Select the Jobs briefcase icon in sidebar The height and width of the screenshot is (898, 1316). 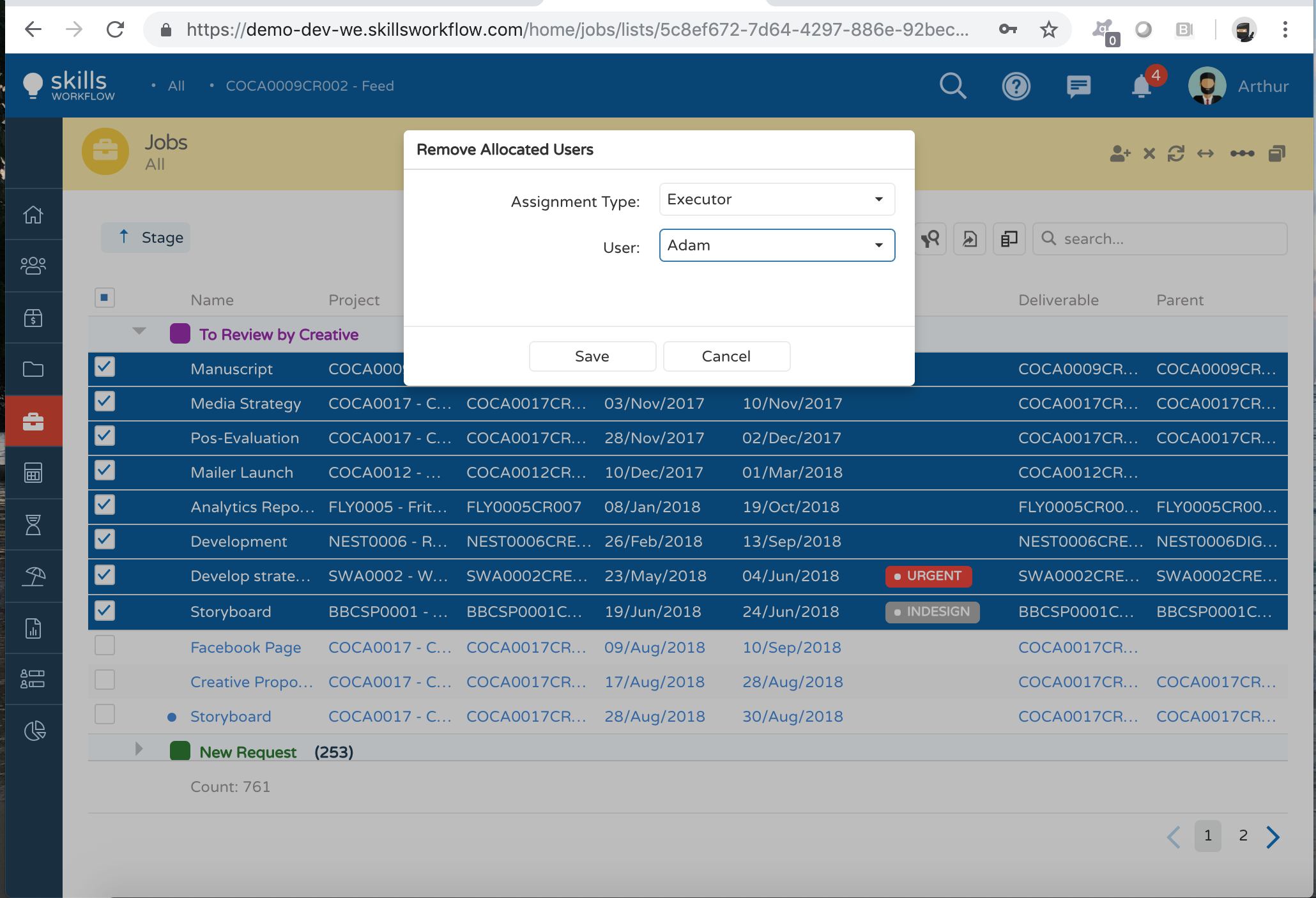tap(33, 420)
